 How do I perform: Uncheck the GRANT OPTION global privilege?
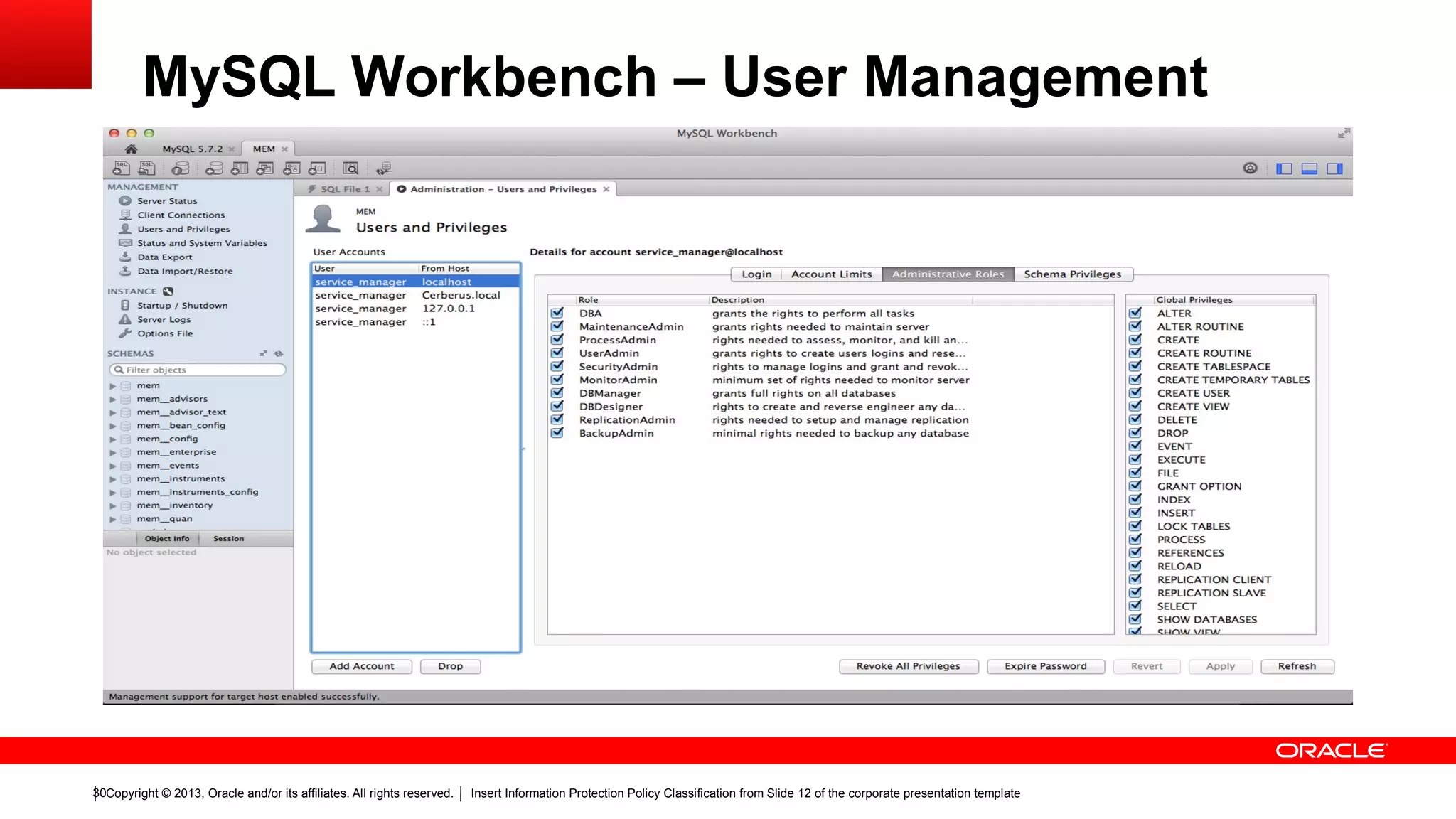(1135, 486)
